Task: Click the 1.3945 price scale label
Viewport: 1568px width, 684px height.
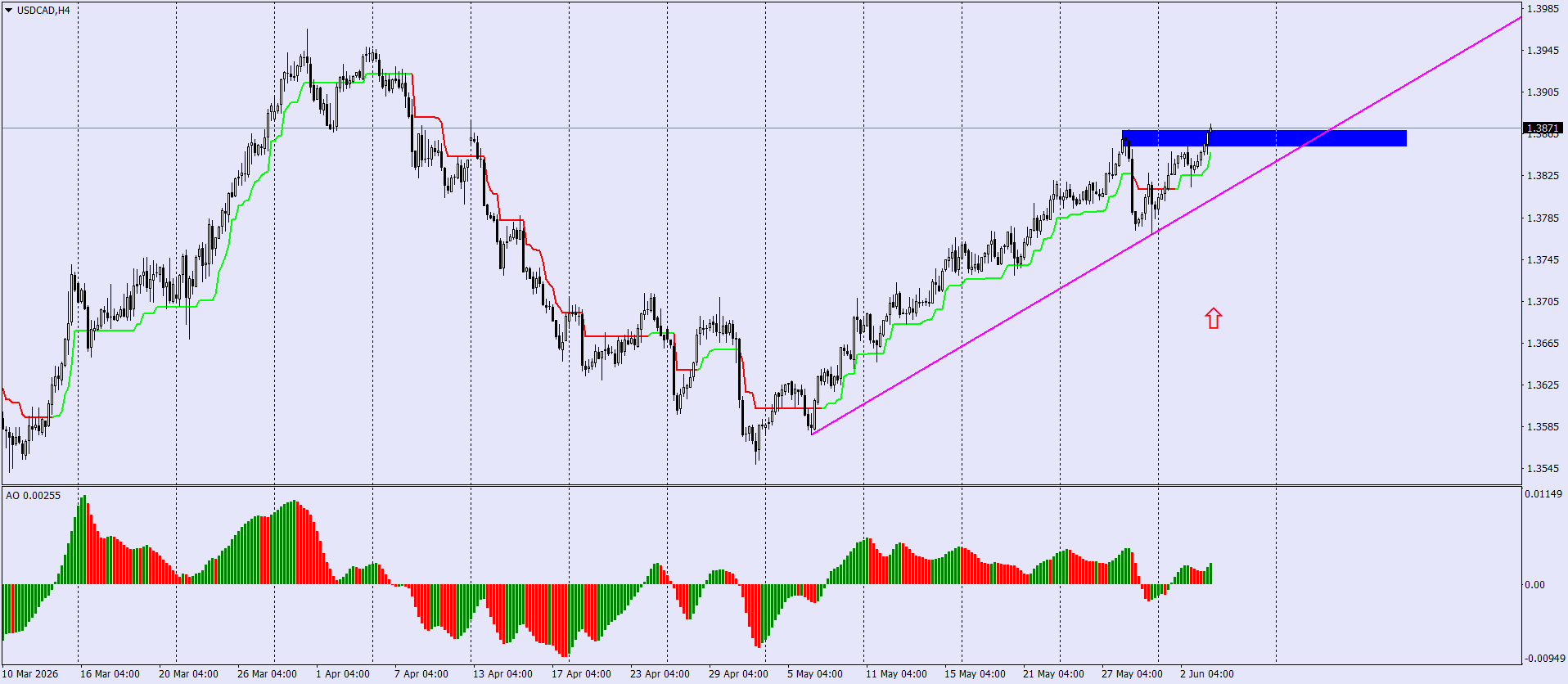Action: click(x=1543, y=51)
